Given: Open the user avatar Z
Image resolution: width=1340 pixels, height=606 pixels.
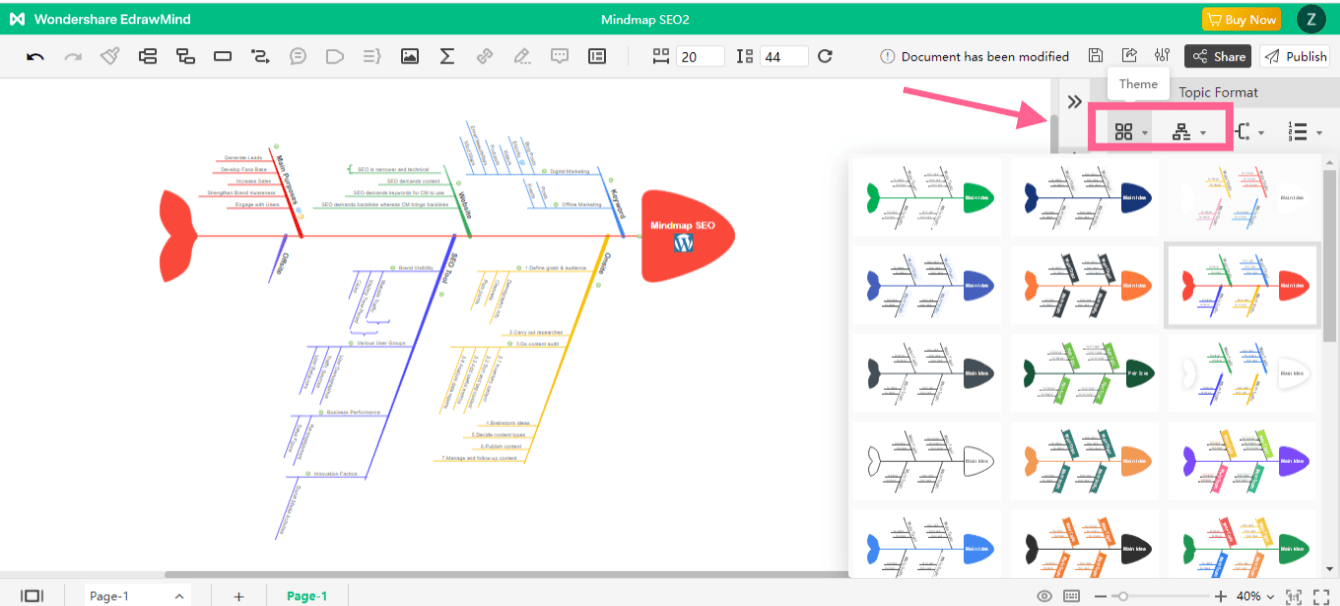Looking at the screenshot, I should [1311, 19].
